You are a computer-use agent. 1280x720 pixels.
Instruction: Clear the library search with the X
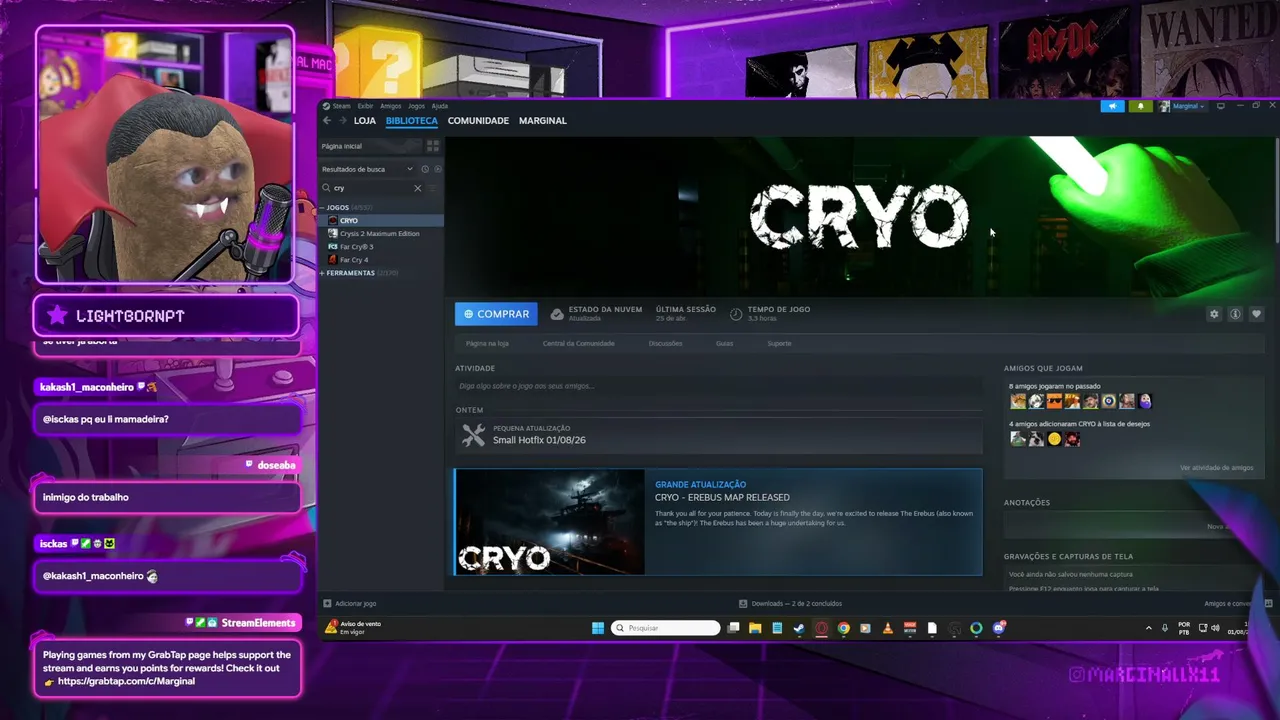[418, 188]
